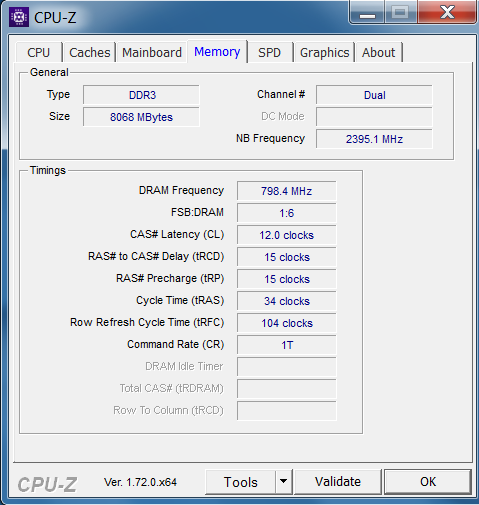Select the Mainboard tab
The image size is (479, 505).
tap(152, 52)
